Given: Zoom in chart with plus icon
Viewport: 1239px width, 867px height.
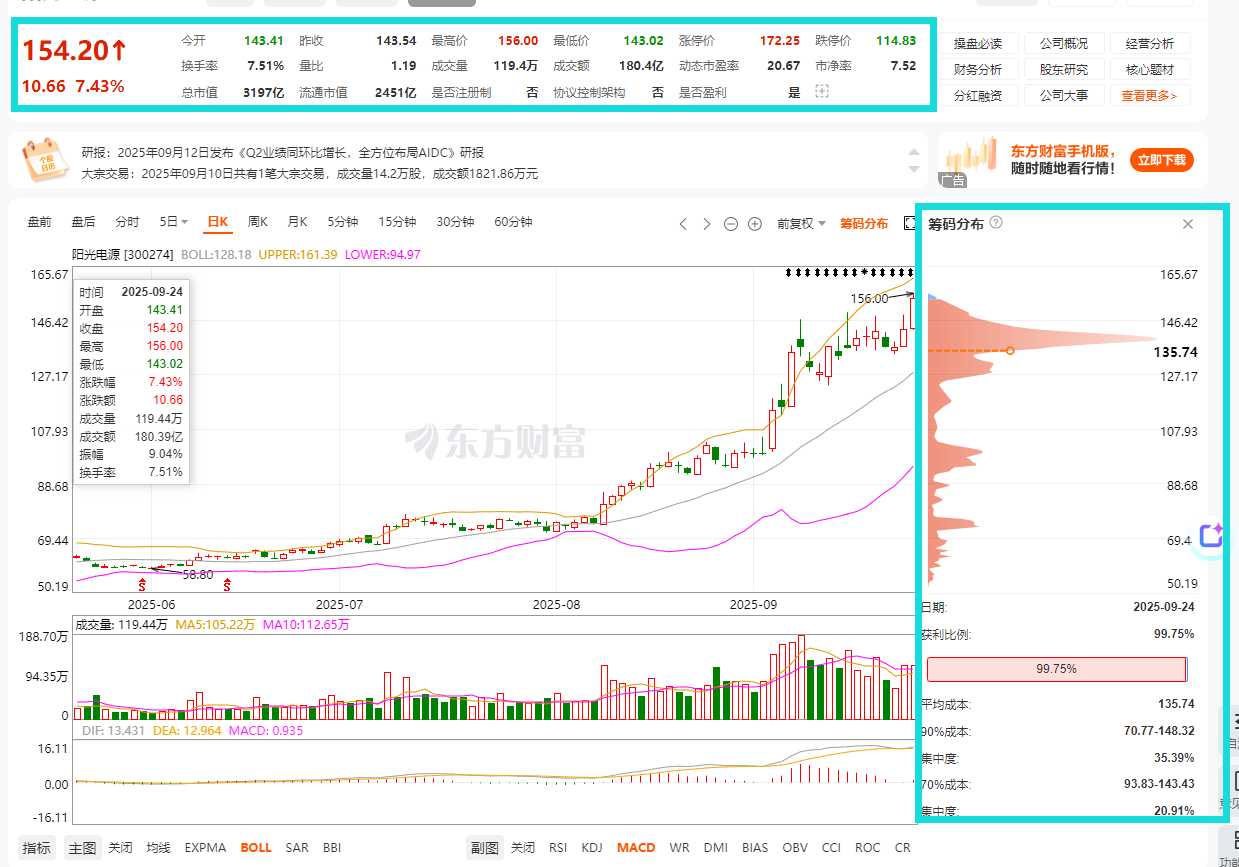Looking at the screenshot, I should pyautogui.click(x=755, y=224).
